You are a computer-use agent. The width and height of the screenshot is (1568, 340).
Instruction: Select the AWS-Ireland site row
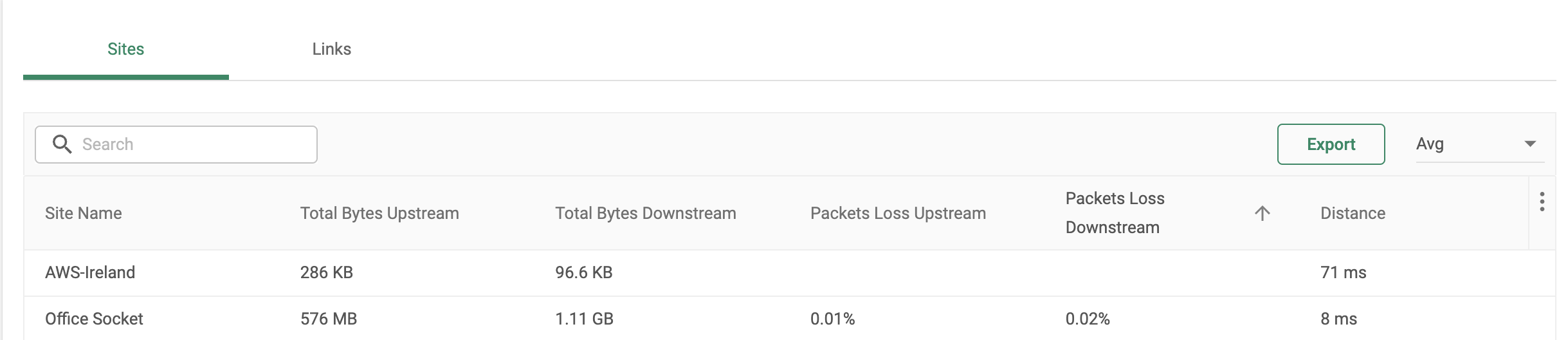[90, 272]
